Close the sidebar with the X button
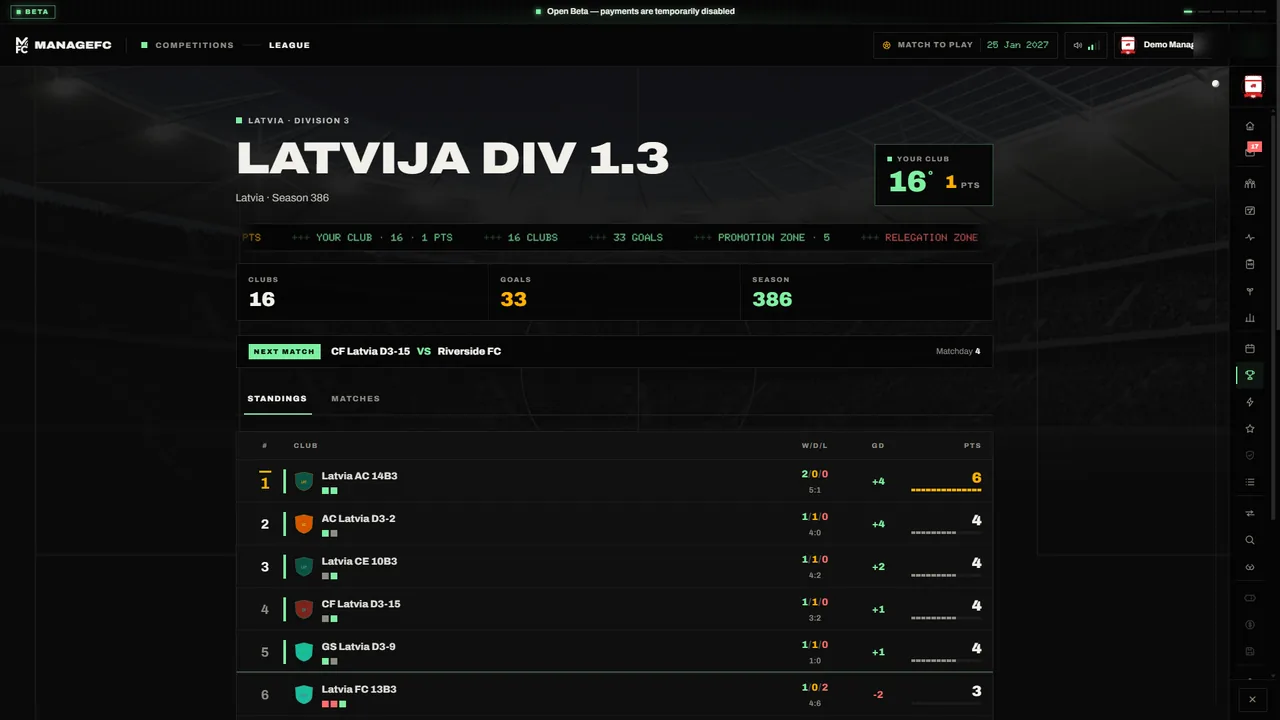The width and height of the screenshot is (1280, 720). click(1252, 699)
